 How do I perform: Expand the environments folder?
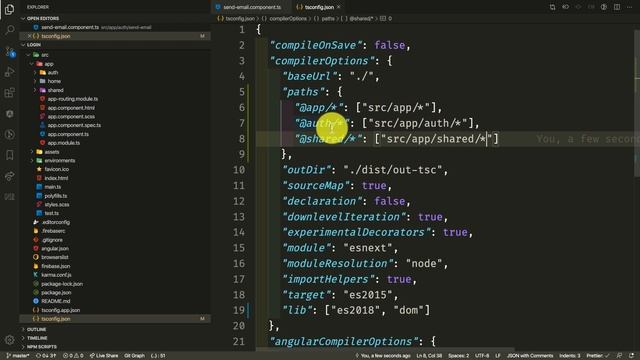pyautogui.click(x=60, y=160)
